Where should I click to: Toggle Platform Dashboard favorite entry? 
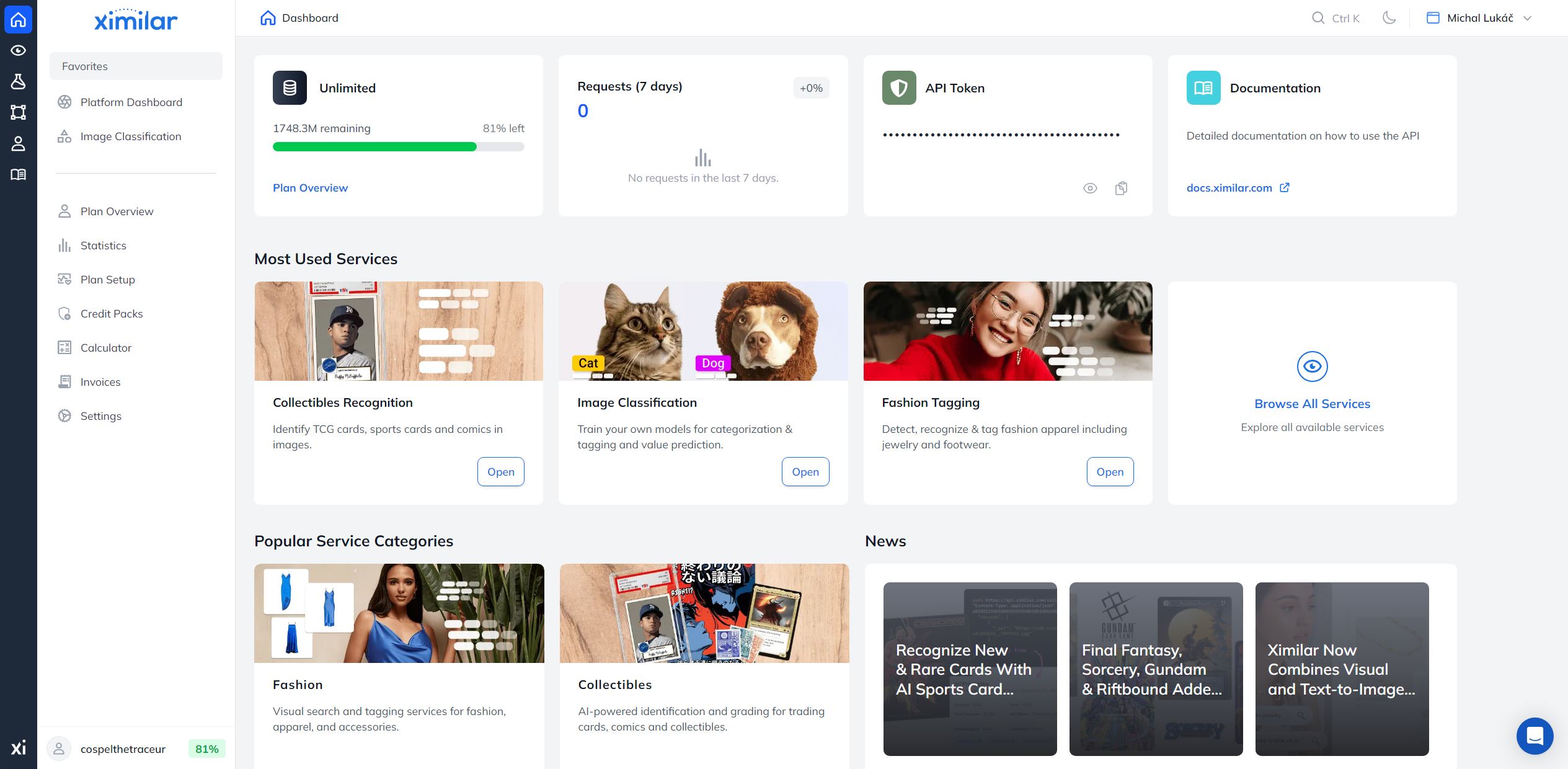point(131,102)
